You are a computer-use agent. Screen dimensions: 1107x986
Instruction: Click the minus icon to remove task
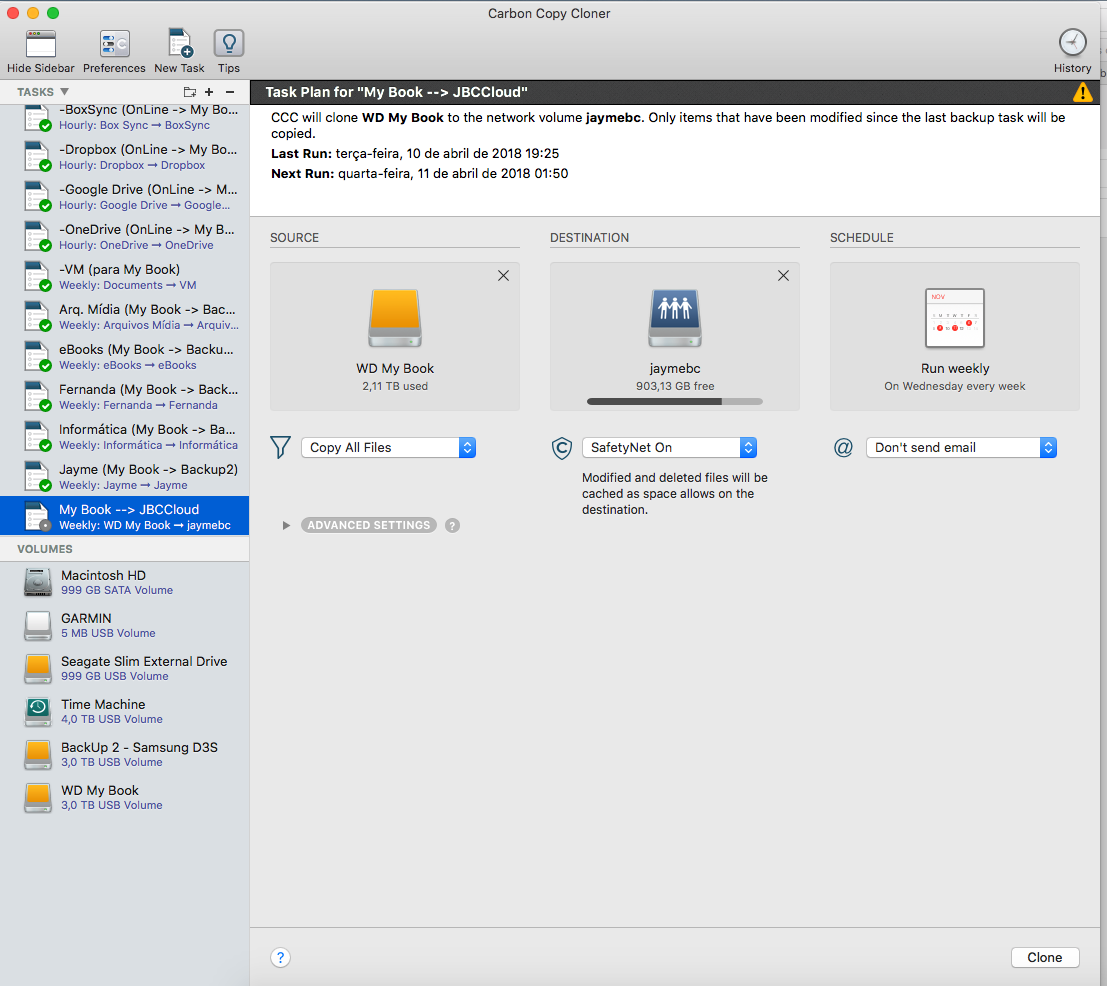(230, 92)
